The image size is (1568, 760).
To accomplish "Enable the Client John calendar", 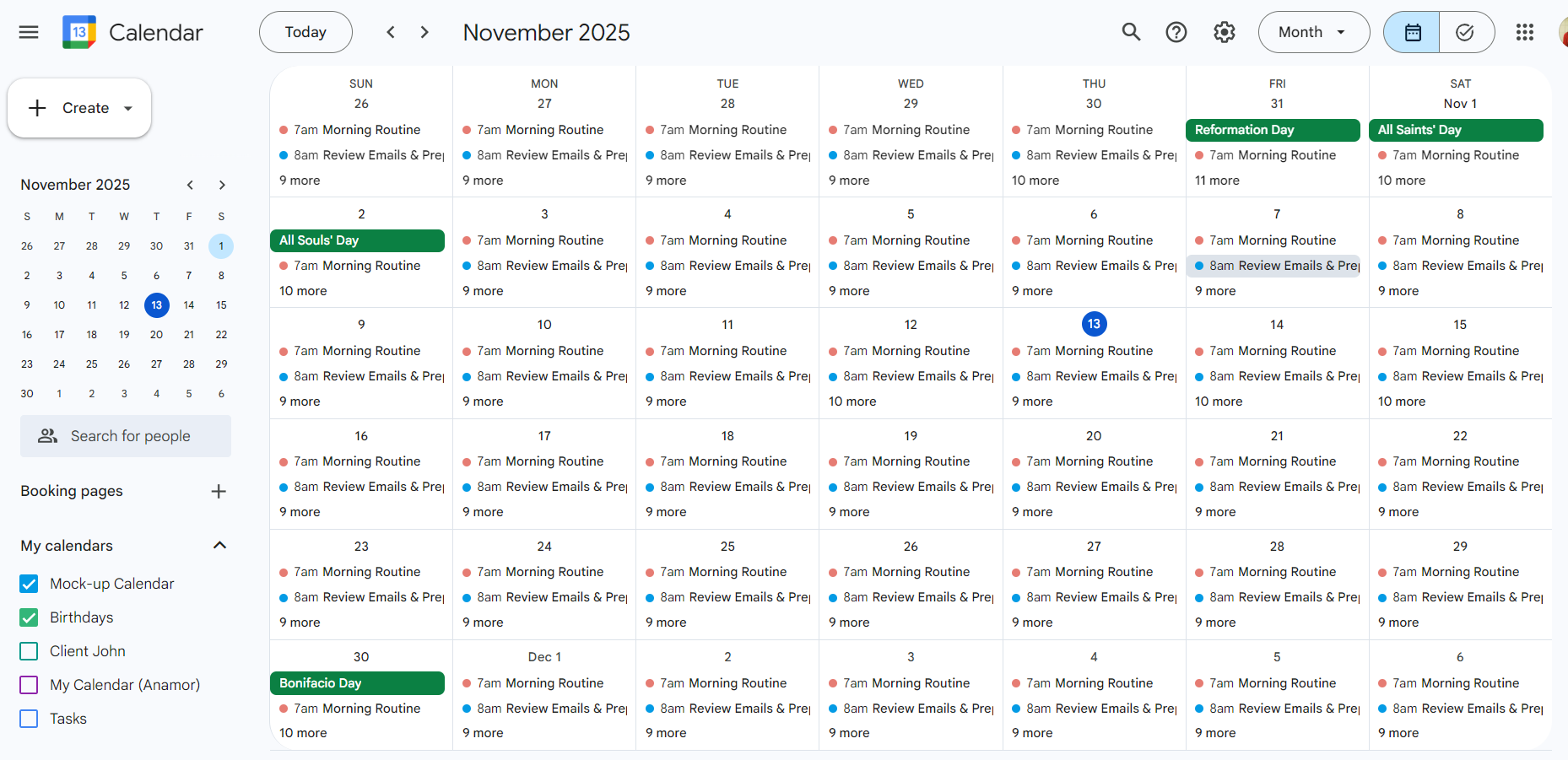I will click(x=28, y=650).
